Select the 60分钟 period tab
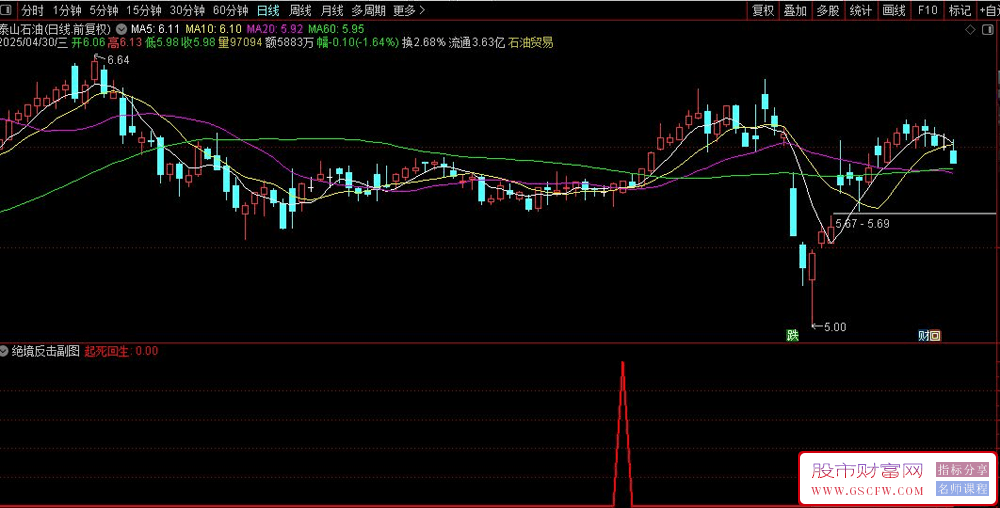Image resolution: width=1000 pixels, height=508 pixels. (230, 10)
